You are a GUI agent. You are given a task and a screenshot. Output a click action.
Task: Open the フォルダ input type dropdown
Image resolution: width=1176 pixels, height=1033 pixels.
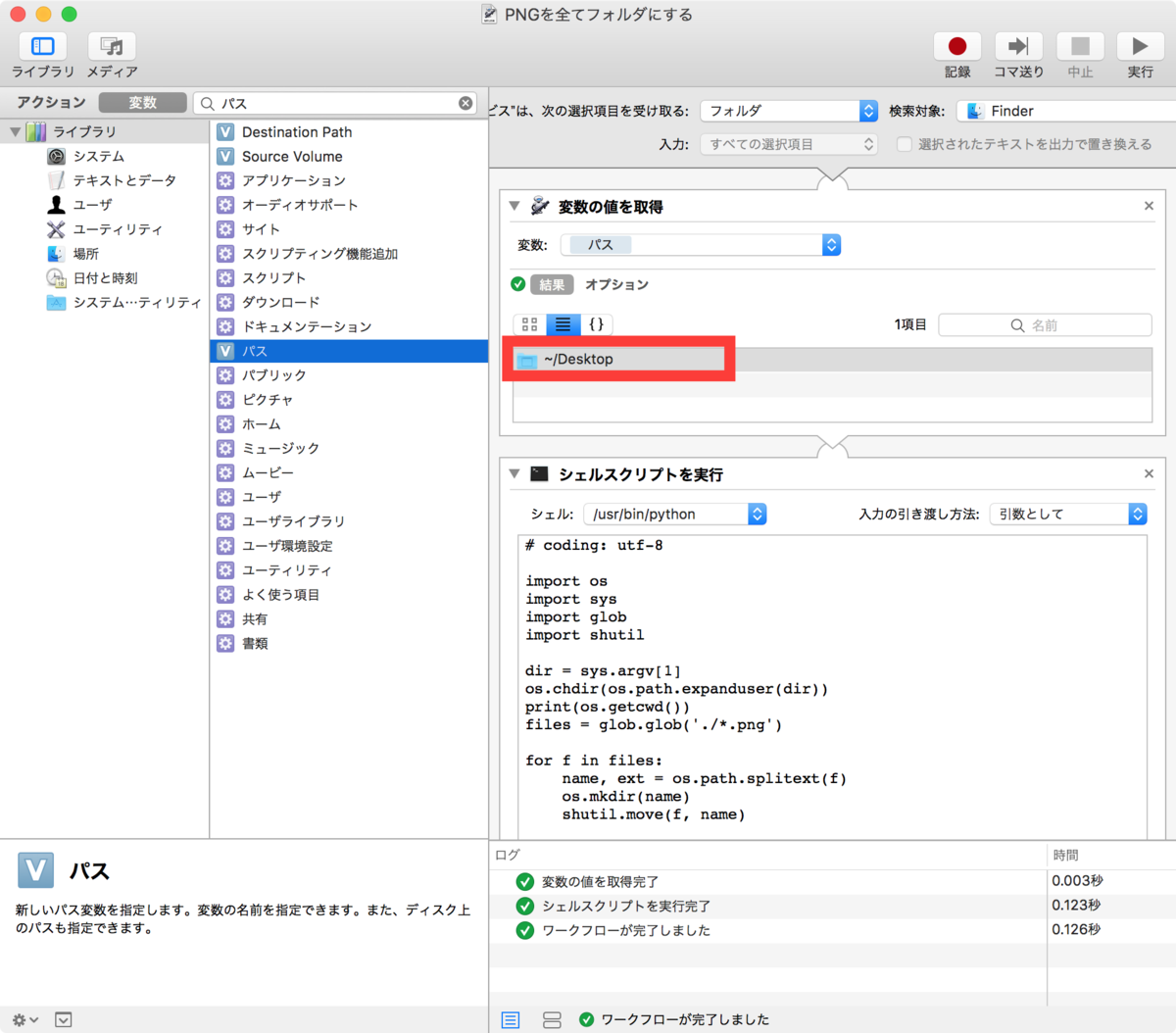[789, 111]
